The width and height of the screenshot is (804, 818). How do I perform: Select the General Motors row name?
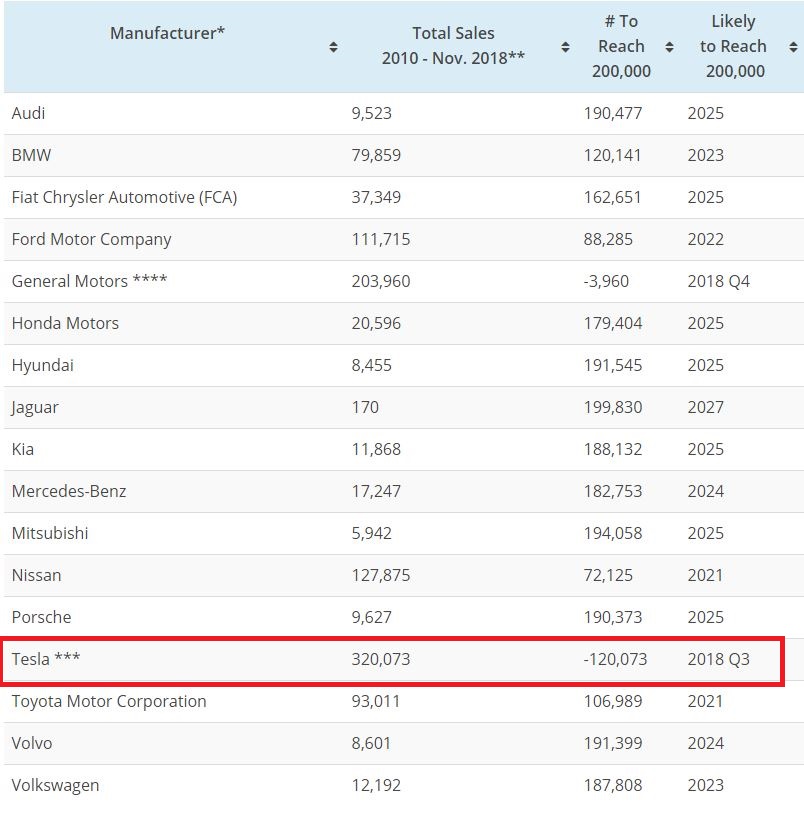click(x=89, y=281)
